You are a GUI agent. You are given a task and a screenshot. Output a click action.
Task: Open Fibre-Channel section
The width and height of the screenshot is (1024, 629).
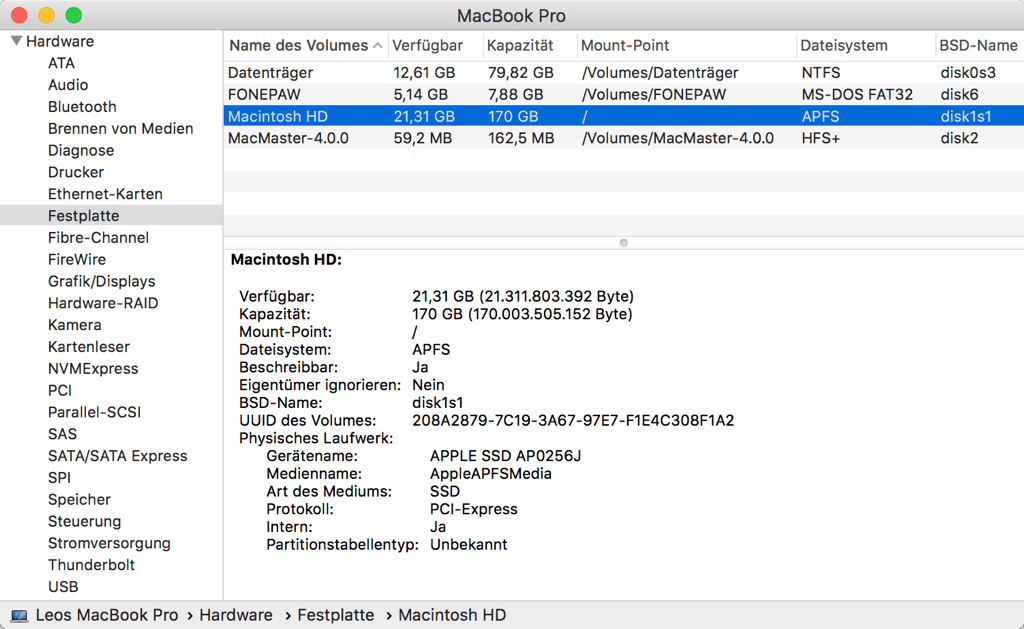point(98,238)
